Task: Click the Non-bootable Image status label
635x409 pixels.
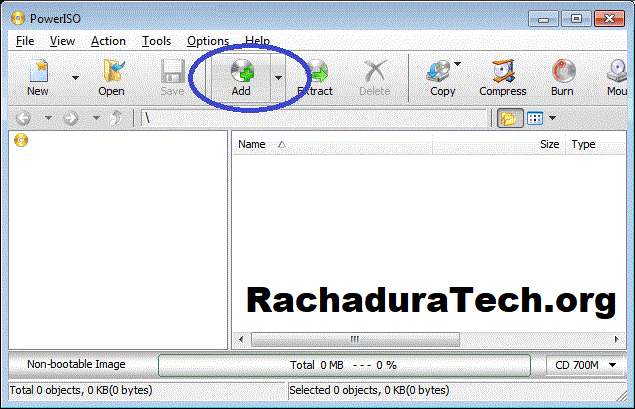Action: (76, 364)
